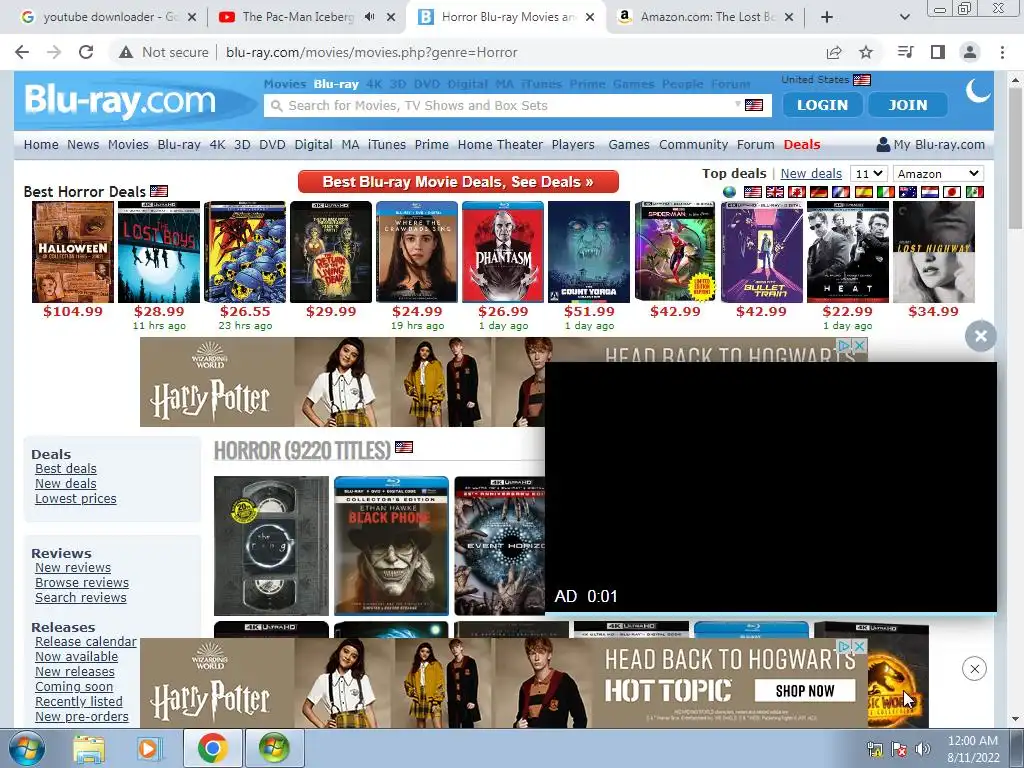
Task: Switch to the Amazon Lost Boys tab
Action: [703, 17]
